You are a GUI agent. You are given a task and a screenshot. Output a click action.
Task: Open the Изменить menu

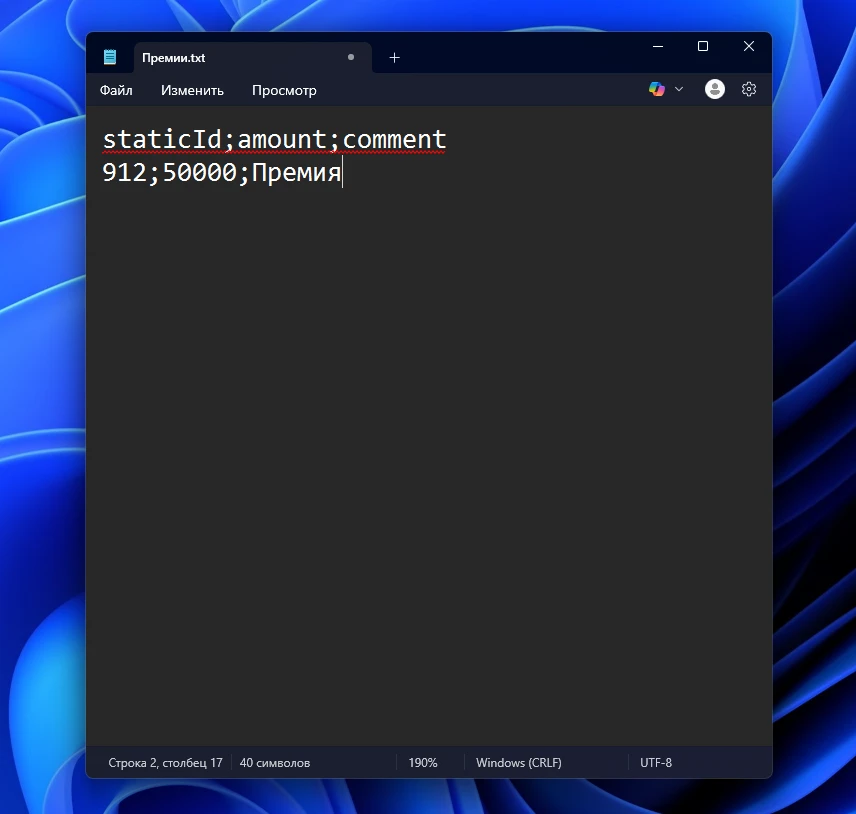192,90
